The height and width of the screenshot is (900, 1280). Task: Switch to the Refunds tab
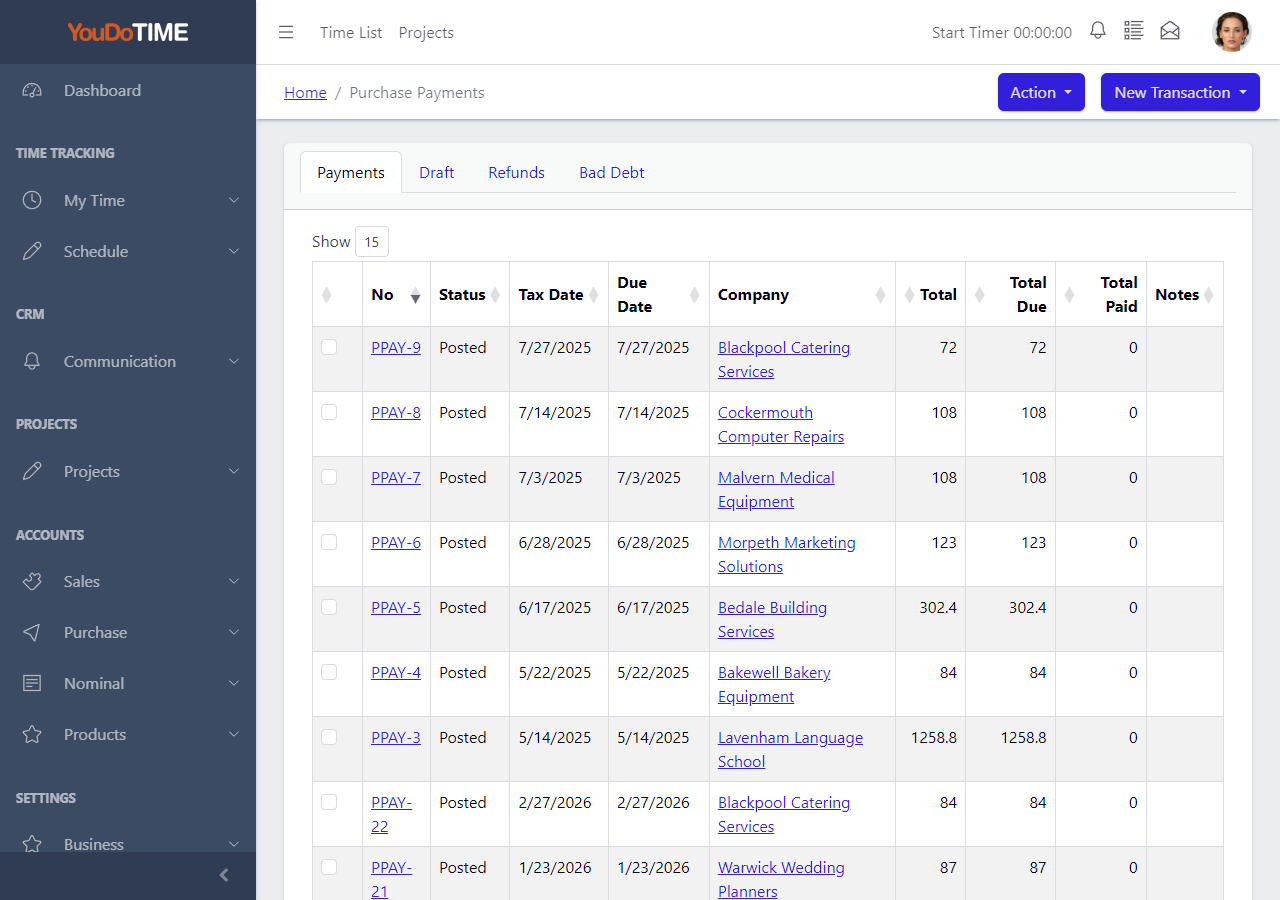516,172
